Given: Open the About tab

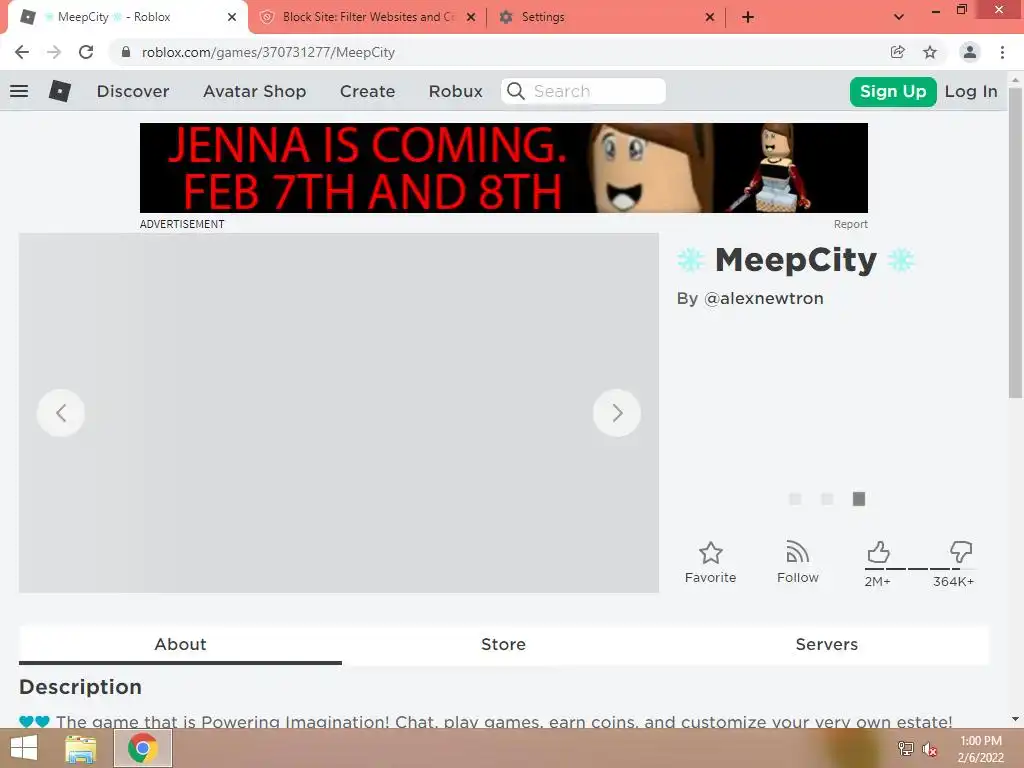Looking at the screenshot, I should point(180,645).
